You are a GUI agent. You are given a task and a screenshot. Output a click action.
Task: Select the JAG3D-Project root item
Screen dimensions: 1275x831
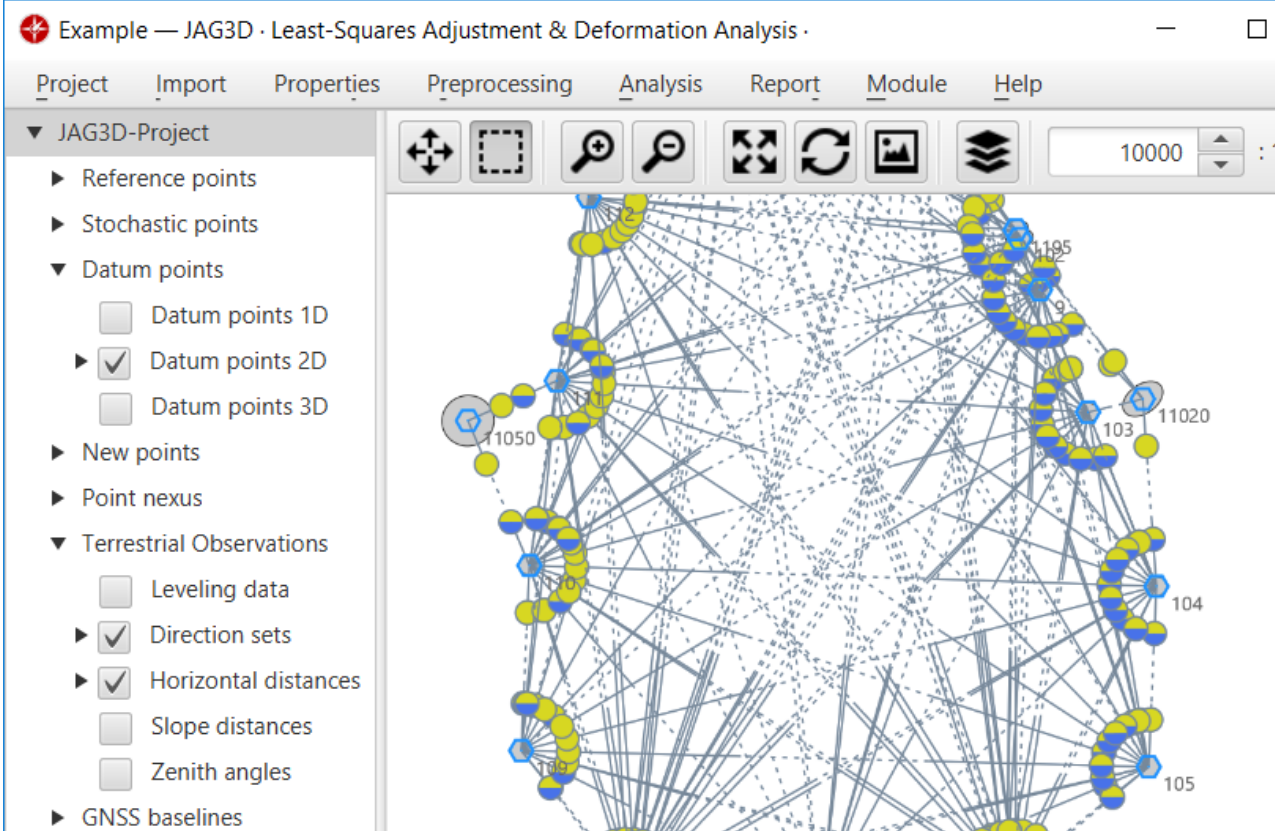pyautogui.click(x=132, y=133)
